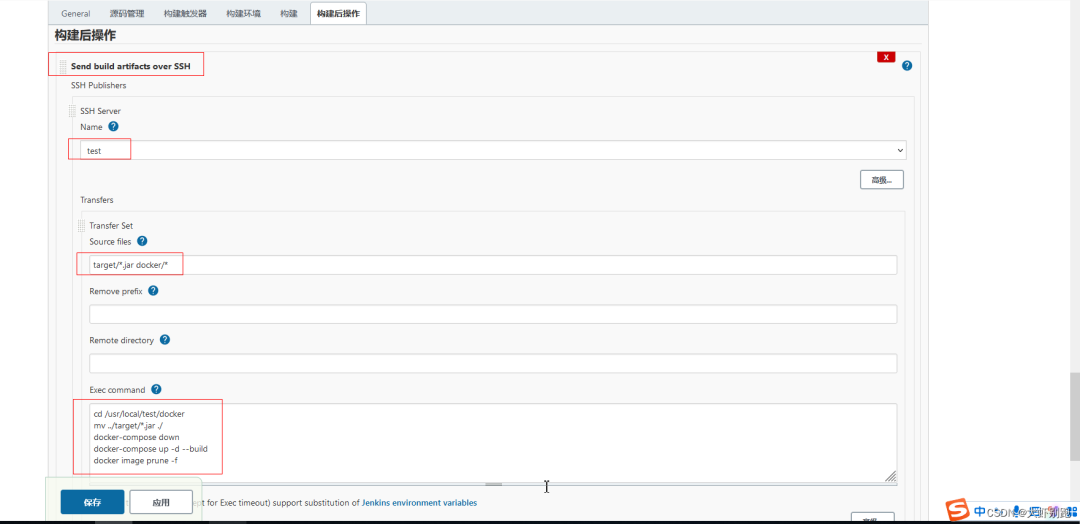Screen dimensions: 1080x524
Task: Click the Sogou input method icon
Action: (958, 510)
